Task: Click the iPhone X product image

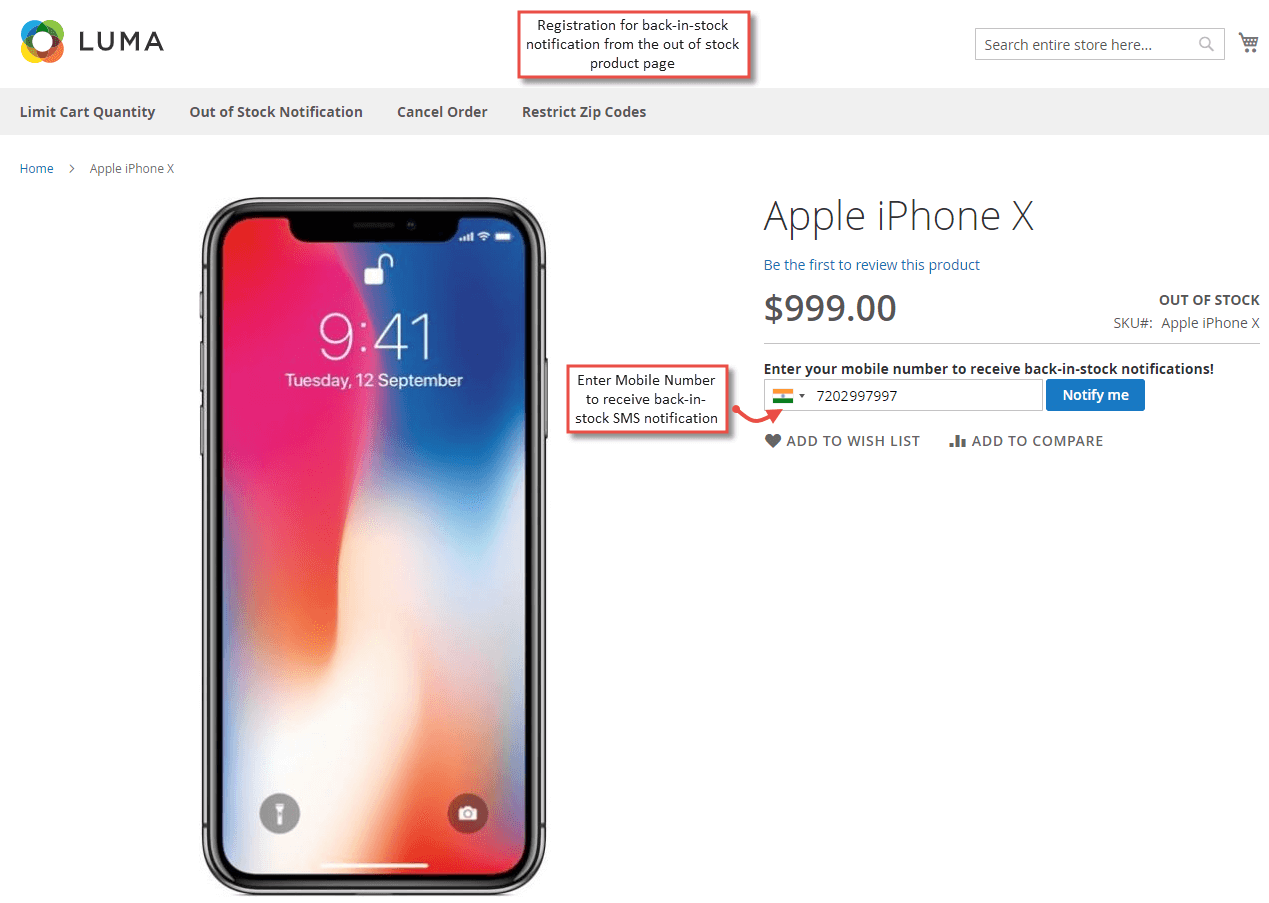Action: coord(374,546)
